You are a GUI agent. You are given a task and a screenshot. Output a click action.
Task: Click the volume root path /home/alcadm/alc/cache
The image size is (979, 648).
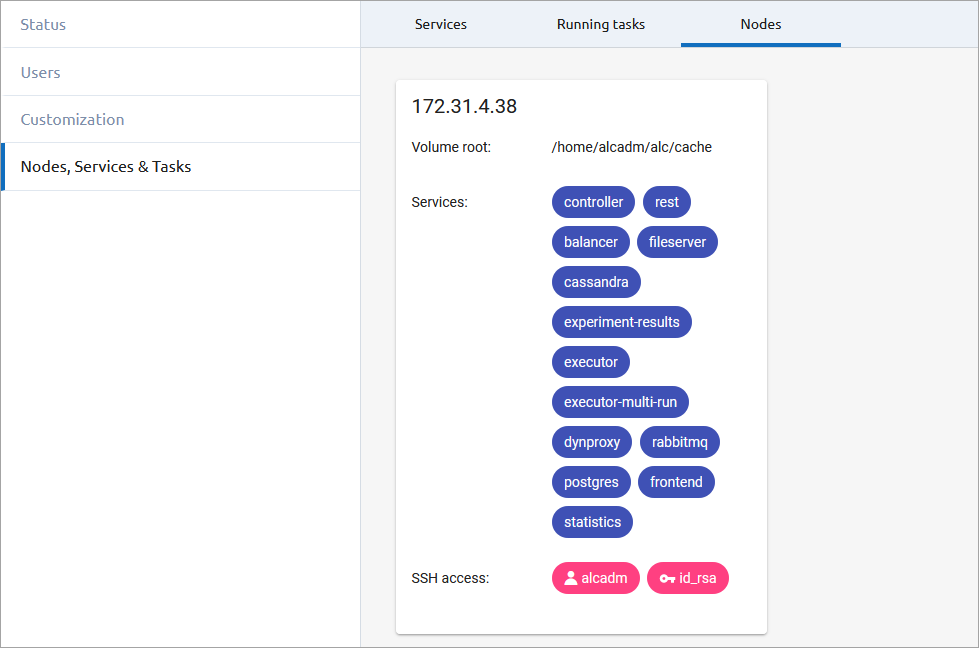click(632, 147)
